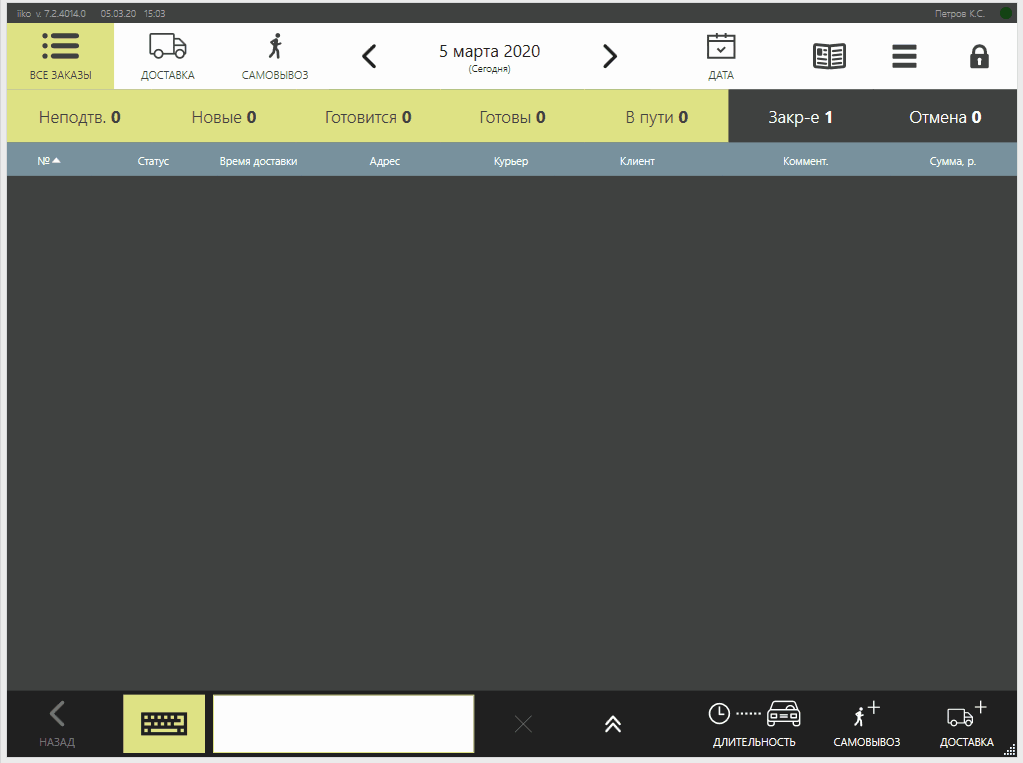The image size is (1023, 763).
Task: Click the 5 марта 2020 date label
Action: click(x=489, y=52)
